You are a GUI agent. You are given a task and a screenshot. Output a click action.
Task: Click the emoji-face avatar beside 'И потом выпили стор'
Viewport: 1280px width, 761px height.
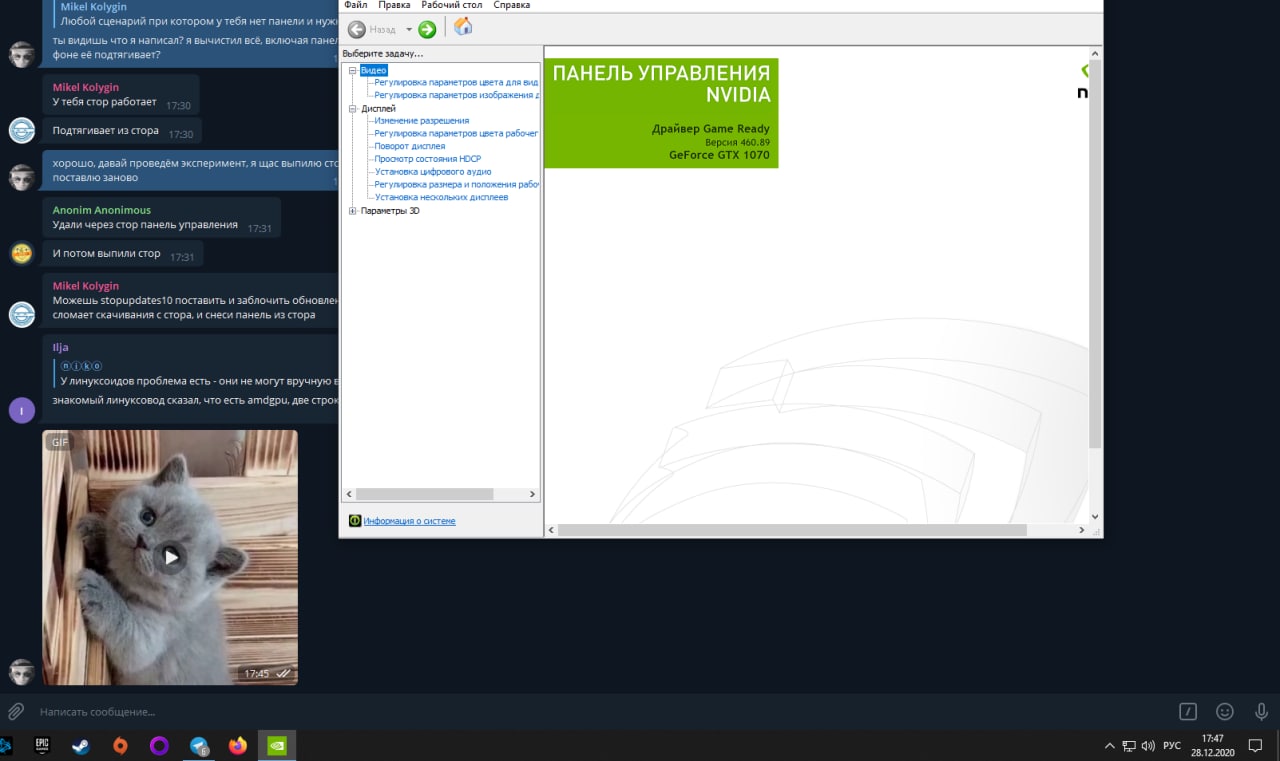tap(22, 253)
